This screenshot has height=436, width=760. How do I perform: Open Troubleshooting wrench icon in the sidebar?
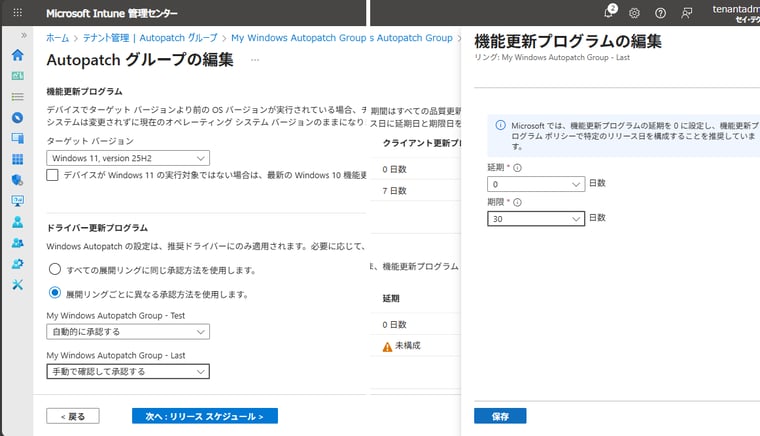click(17, 285)
